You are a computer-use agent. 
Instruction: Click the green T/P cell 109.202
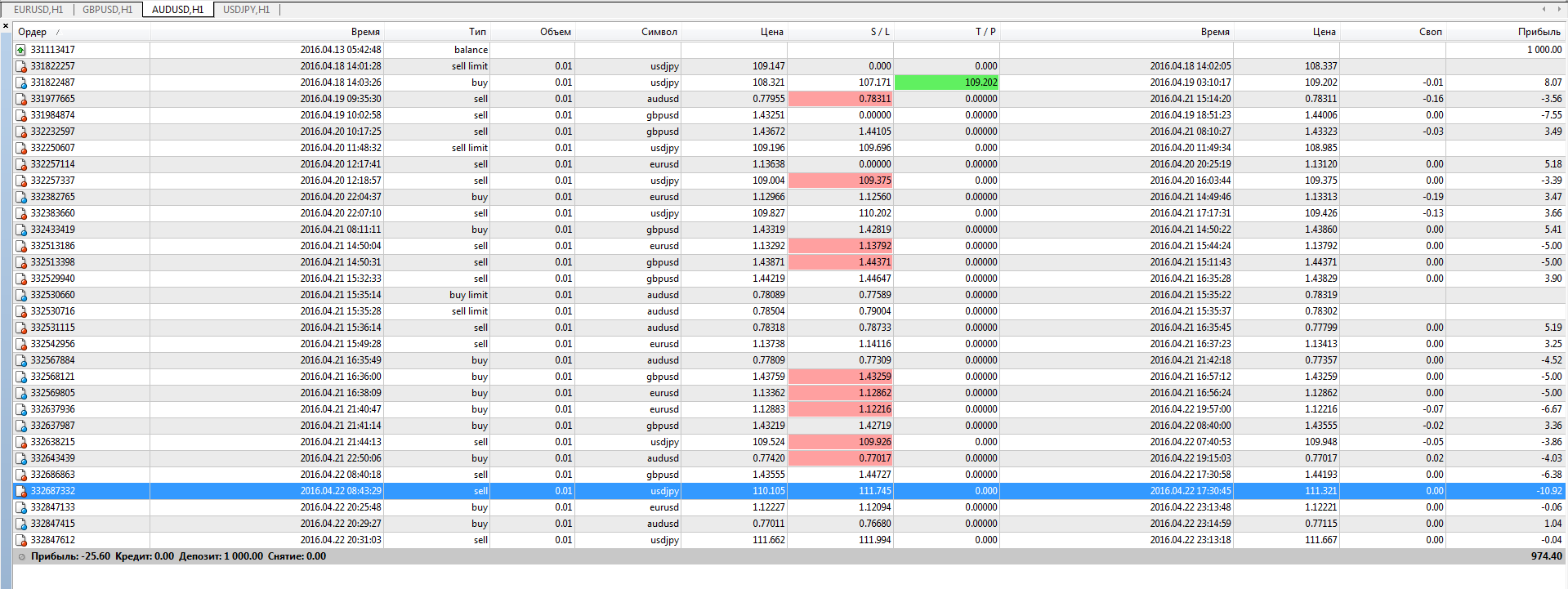pyautogui.click(x=947, y=83)
